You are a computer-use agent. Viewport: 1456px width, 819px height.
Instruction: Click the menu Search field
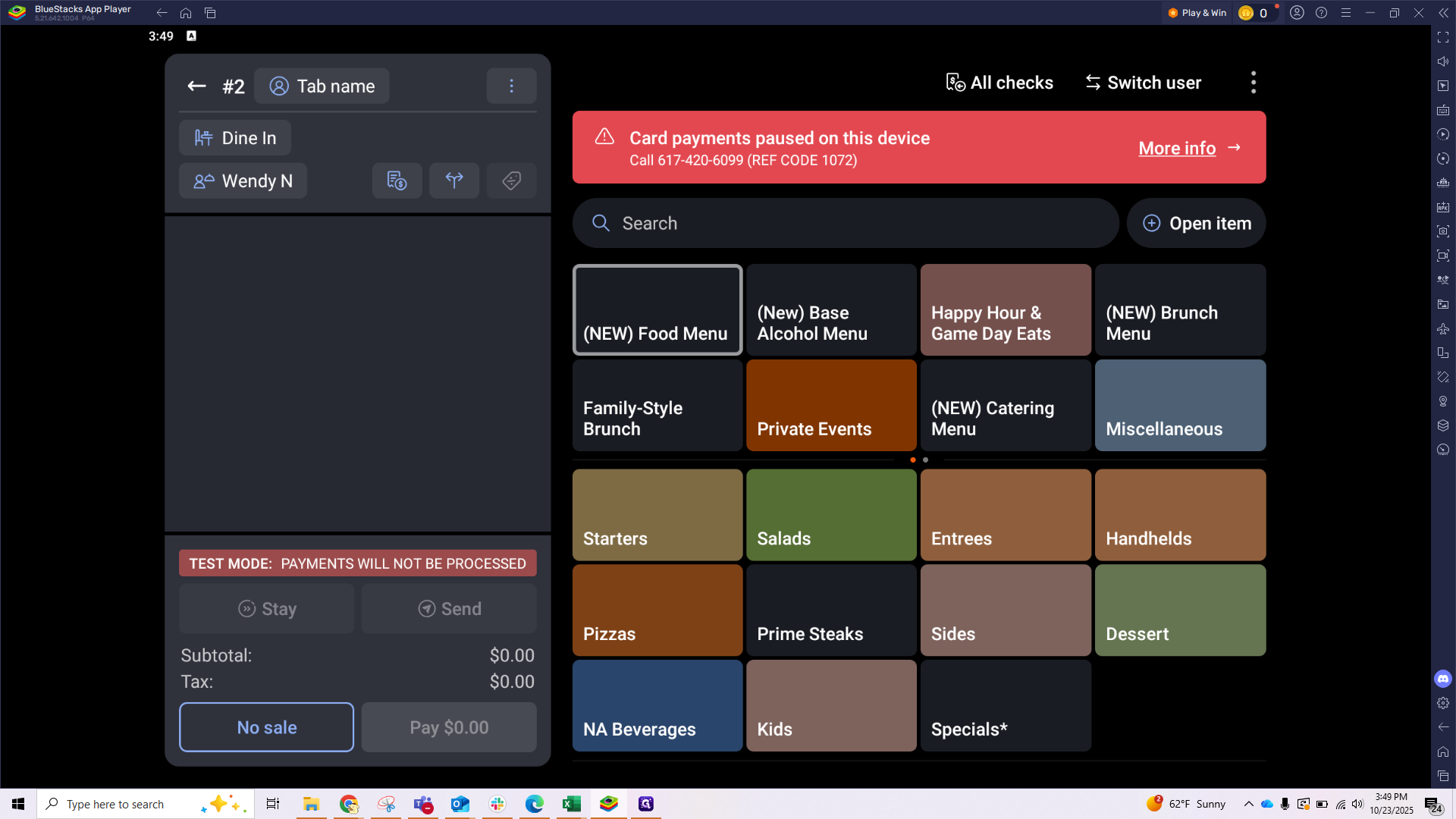pyautogui.click(x=845, y=224)
